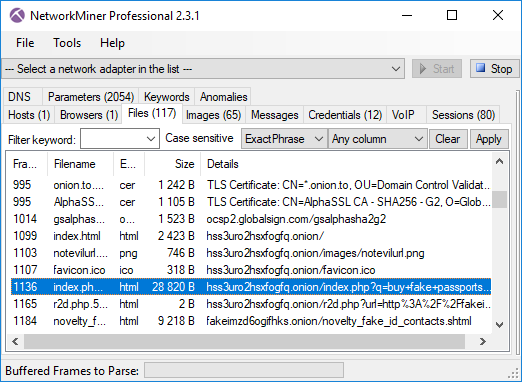
Task: Click the Apply filter button
Action: tap(489, 139)
